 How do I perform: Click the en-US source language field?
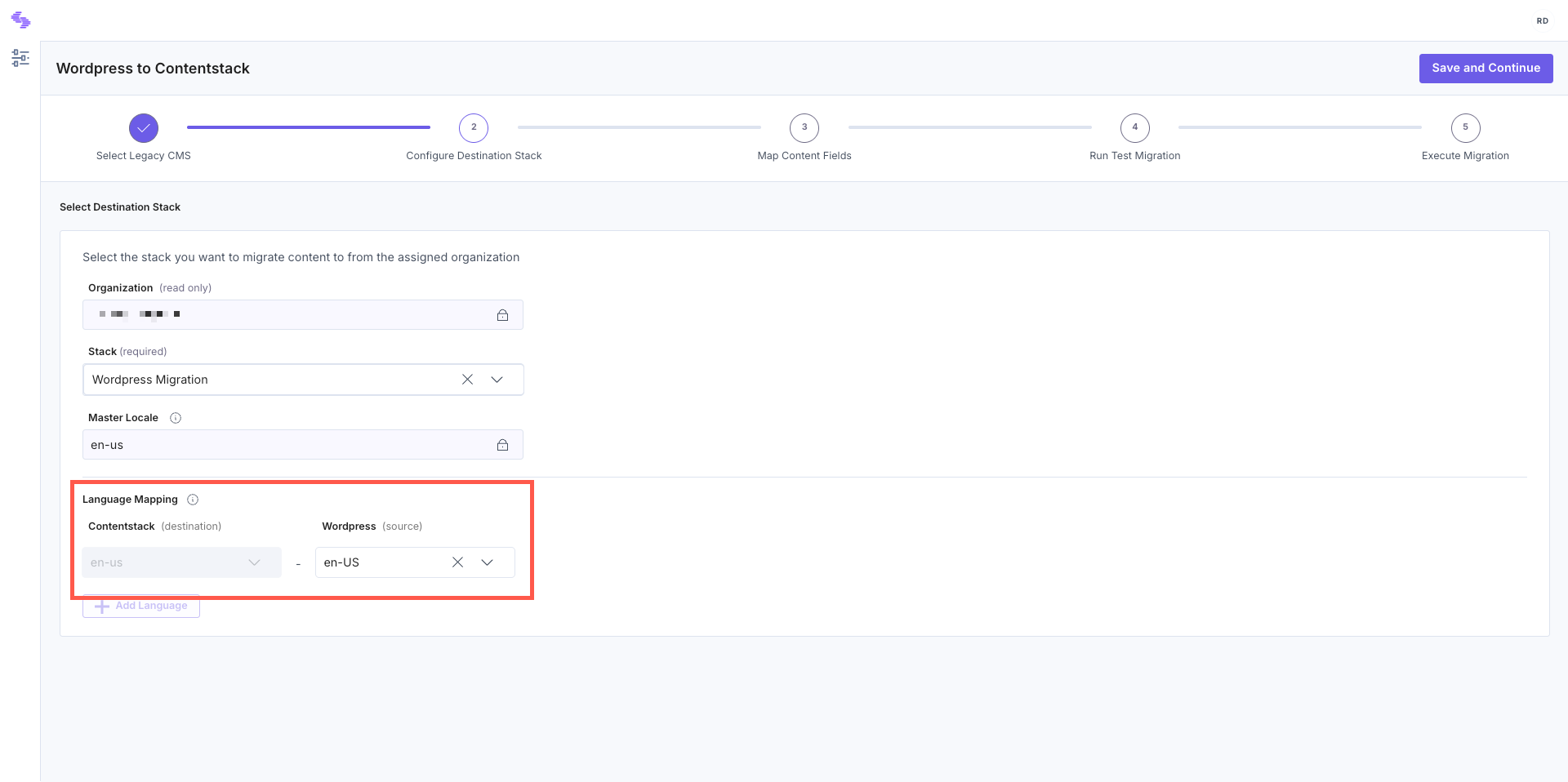[x=415, y=562]
